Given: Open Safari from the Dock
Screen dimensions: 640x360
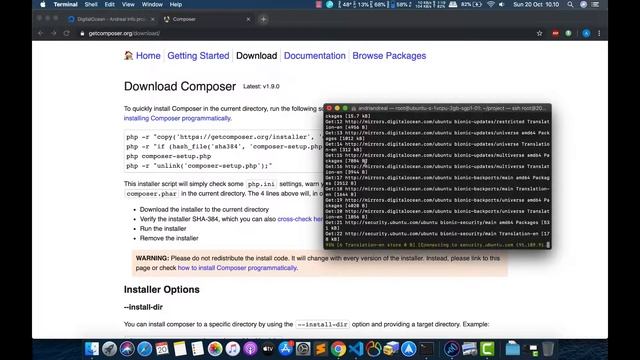Looking at the screenshot, I should click(144, 349).
